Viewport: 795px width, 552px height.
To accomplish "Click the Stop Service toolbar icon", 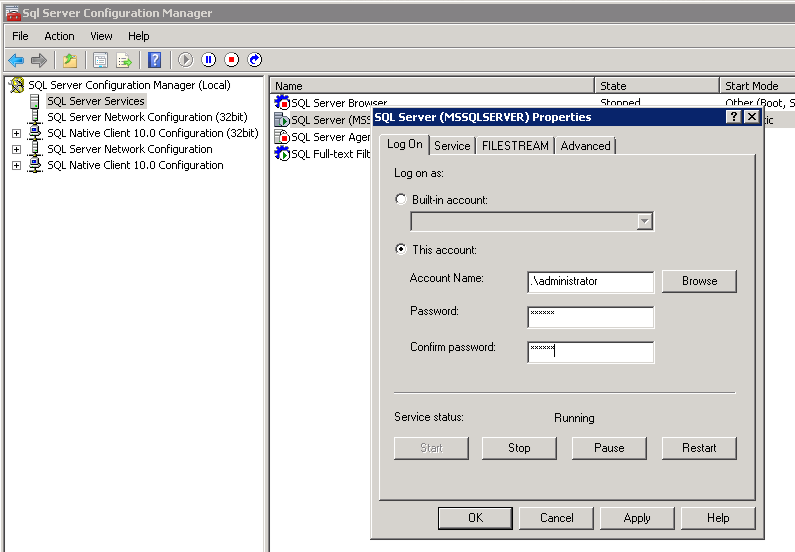I will (232, 60).
